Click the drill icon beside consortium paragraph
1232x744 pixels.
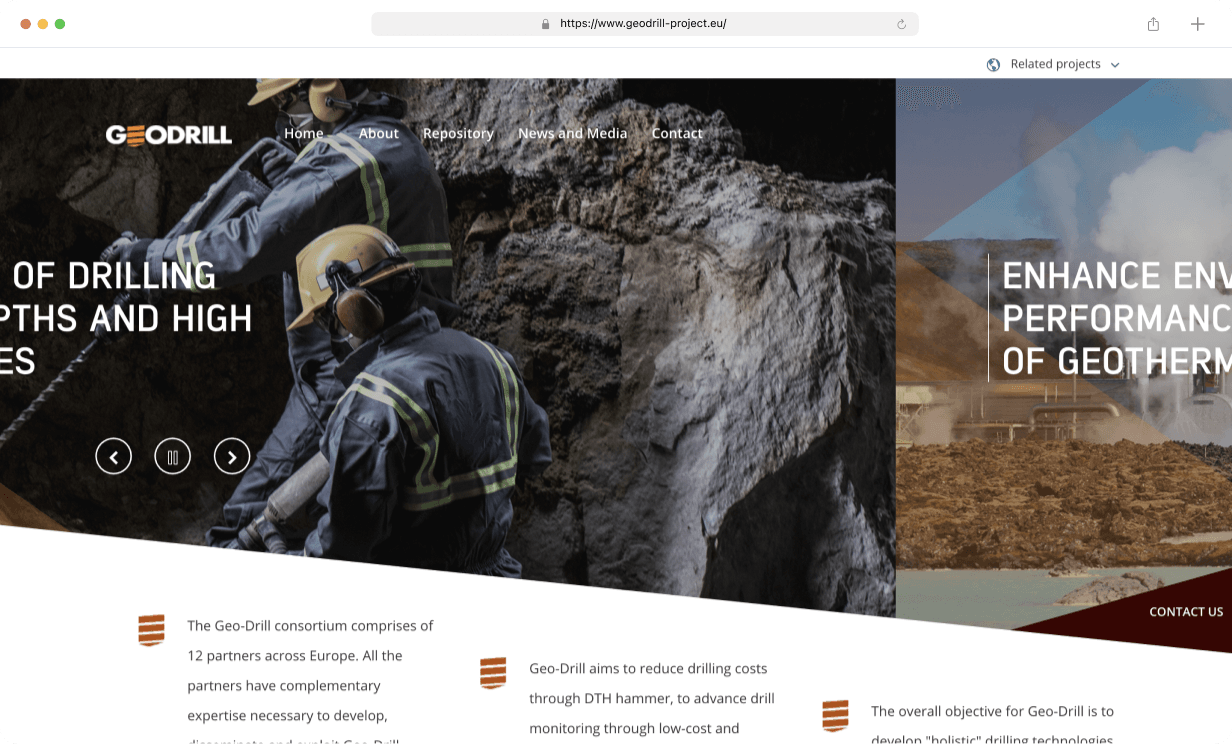(151, 630)
